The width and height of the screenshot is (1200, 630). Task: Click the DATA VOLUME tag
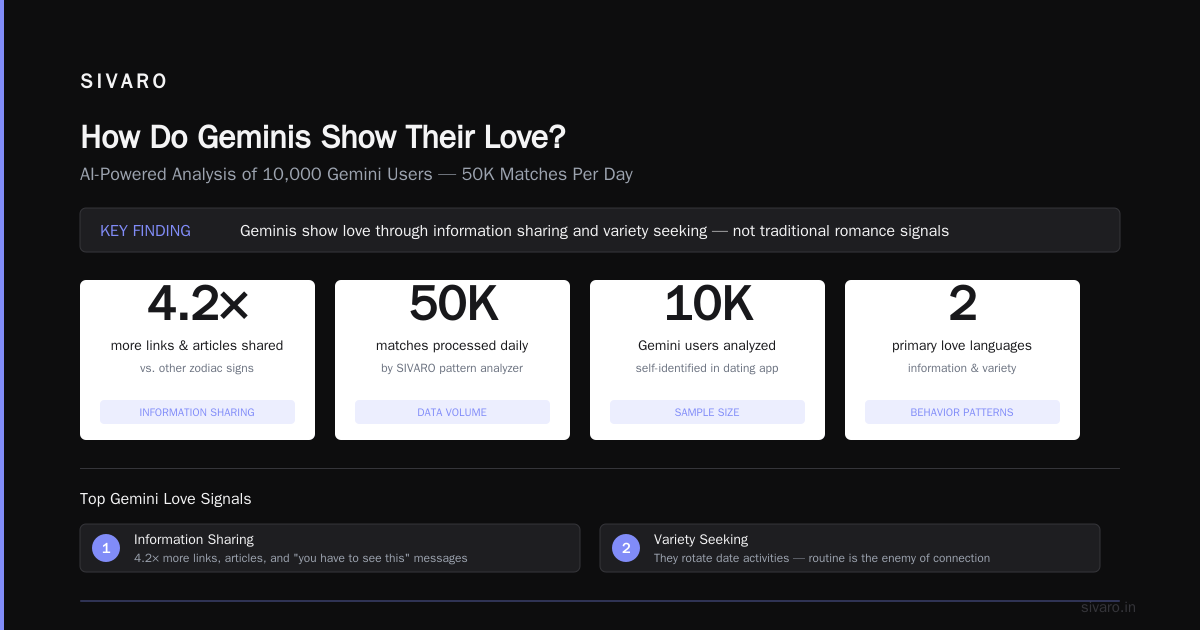452,412
